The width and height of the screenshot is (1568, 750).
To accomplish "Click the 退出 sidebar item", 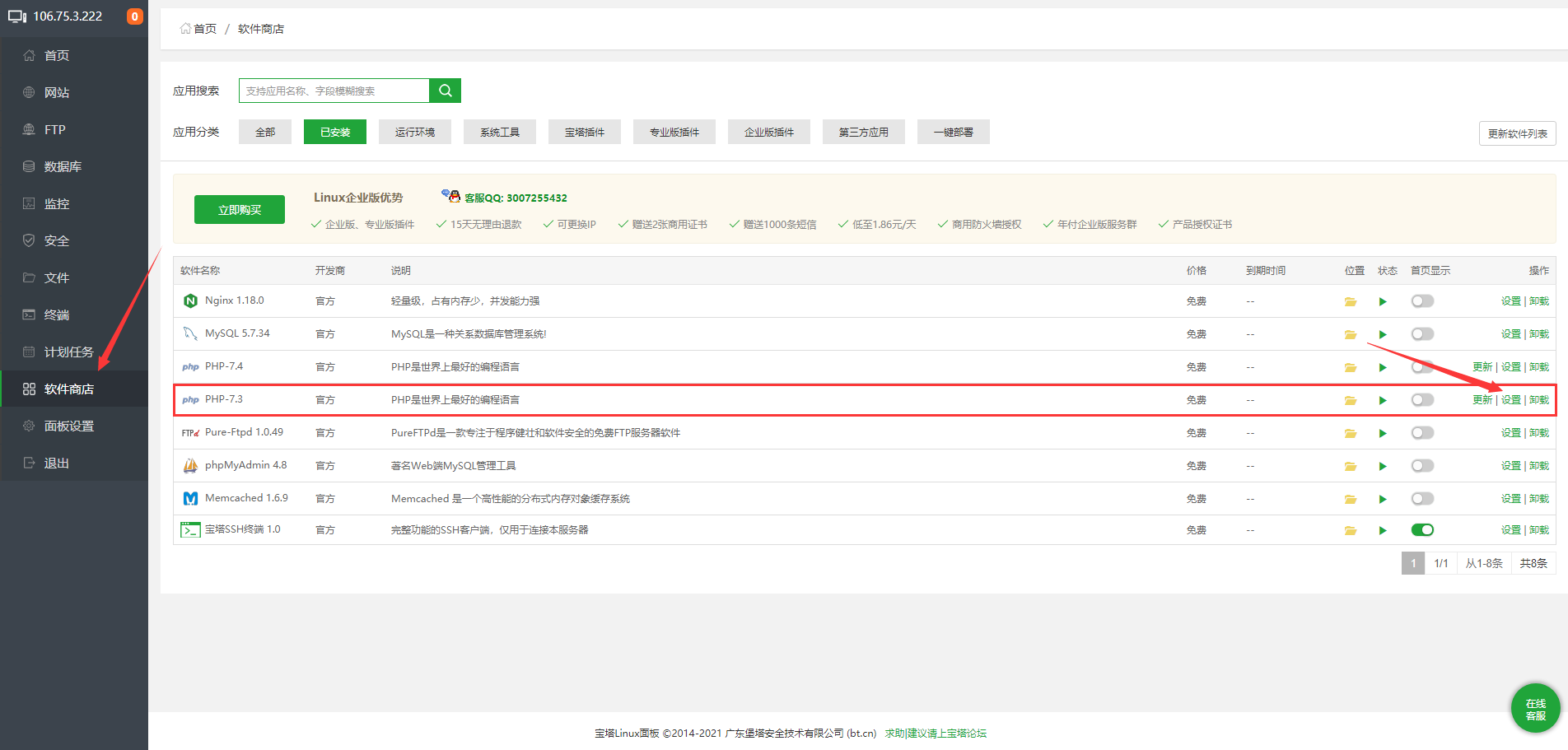I will click(74, 463).
